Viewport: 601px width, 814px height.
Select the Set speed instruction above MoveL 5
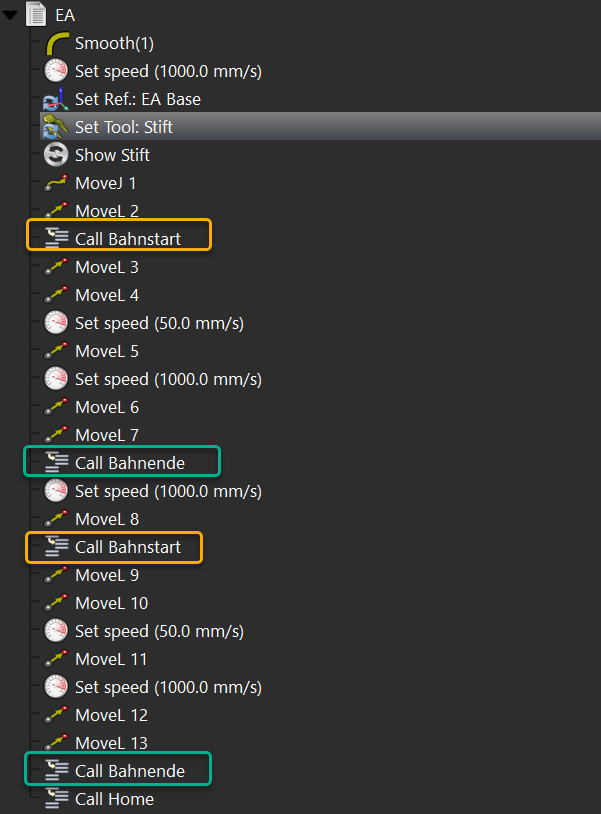pos(159,324)
